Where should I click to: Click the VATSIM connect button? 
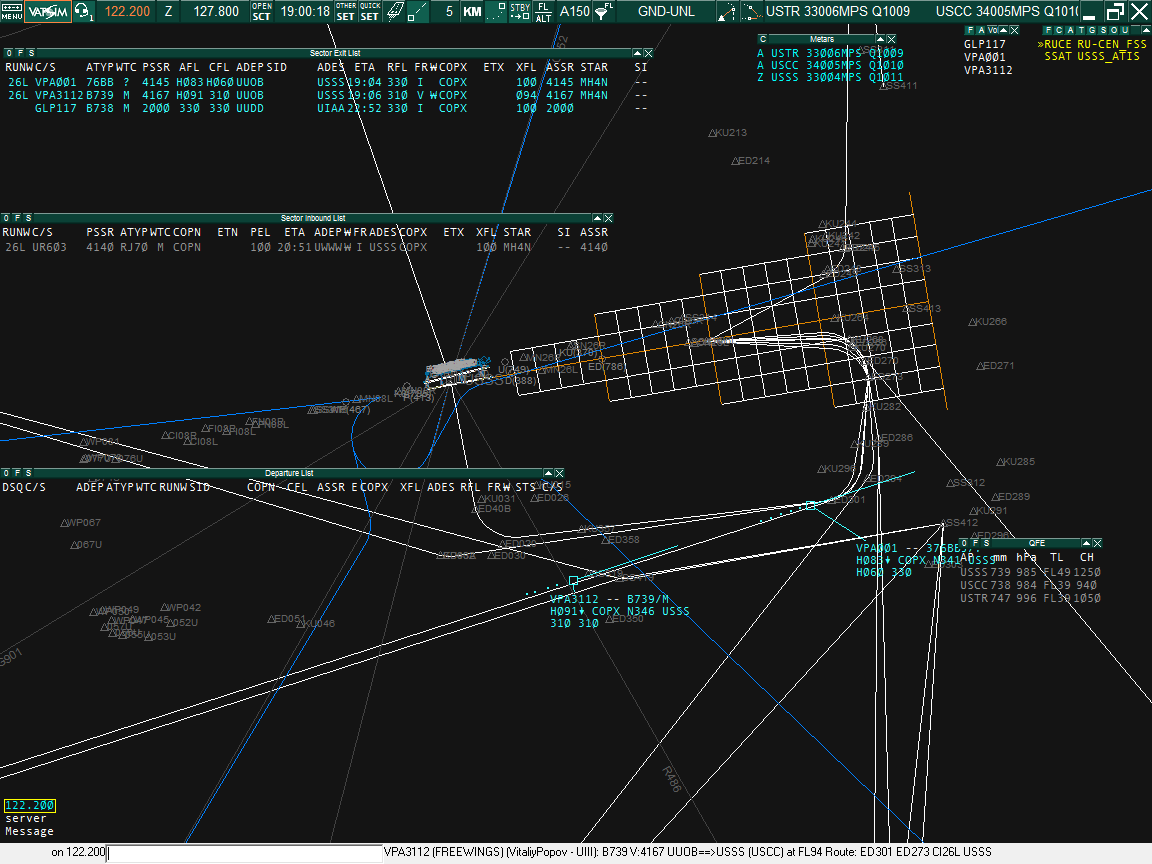[x=48, y=11]
